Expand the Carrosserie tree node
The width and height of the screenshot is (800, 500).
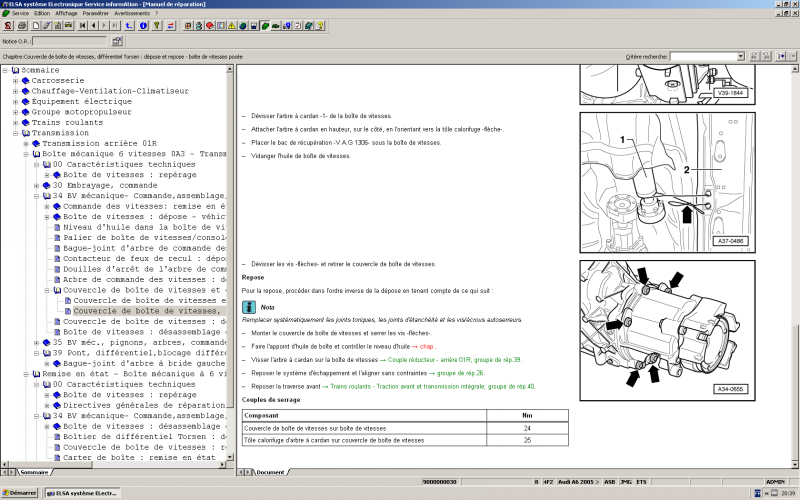point(15,80)
